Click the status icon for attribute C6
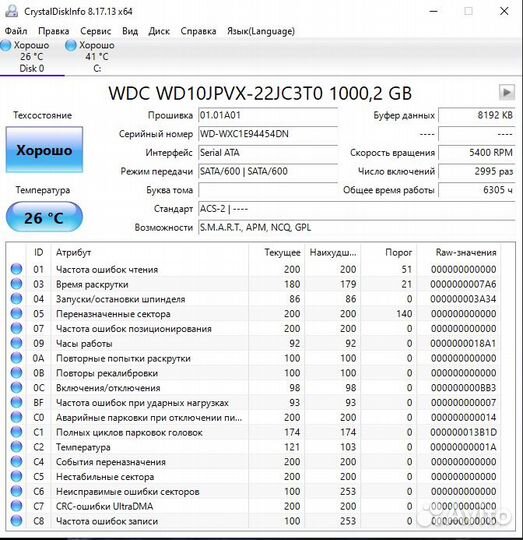The image size is (523, 540). (16, 491)
